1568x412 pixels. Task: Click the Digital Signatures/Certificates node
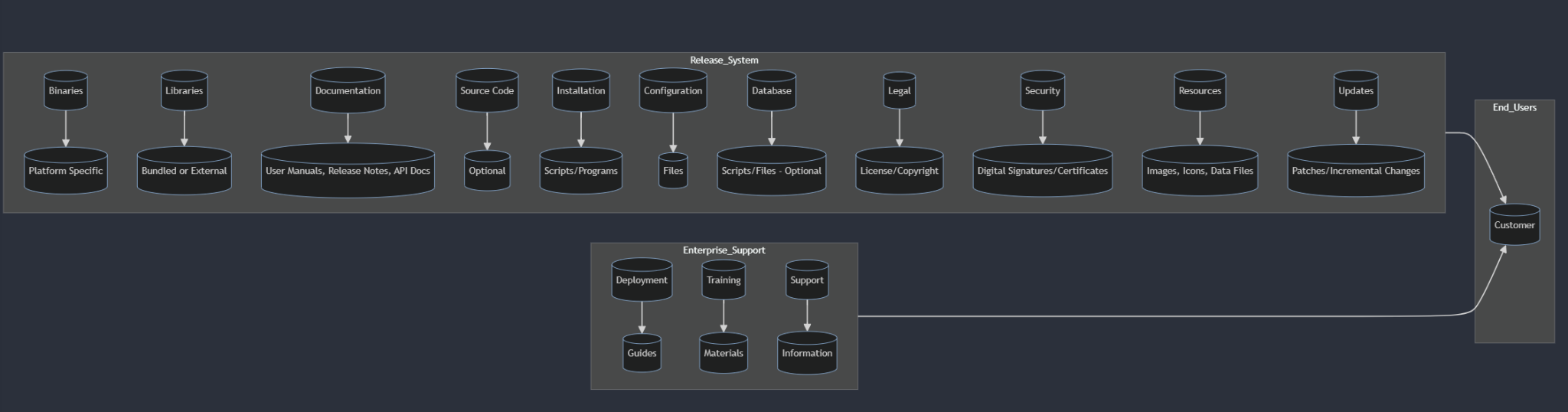[x=1042, y=171]
